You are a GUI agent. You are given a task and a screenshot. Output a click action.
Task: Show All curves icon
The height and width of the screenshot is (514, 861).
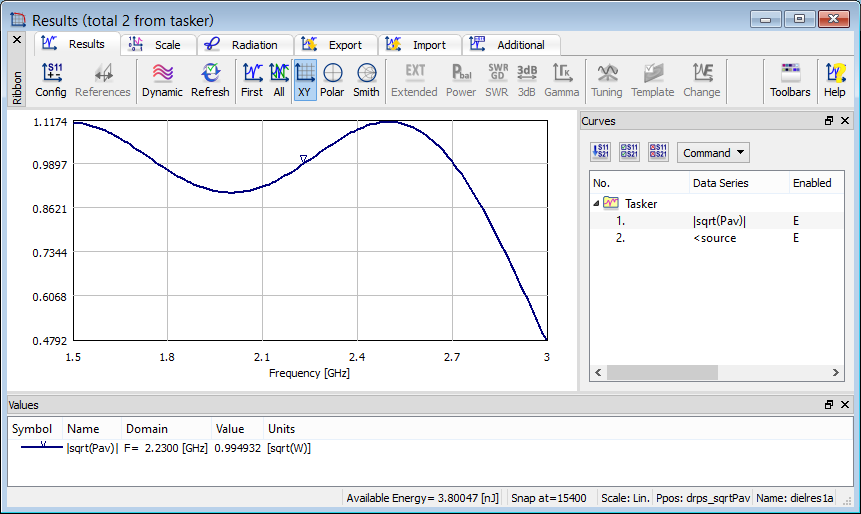279,80
